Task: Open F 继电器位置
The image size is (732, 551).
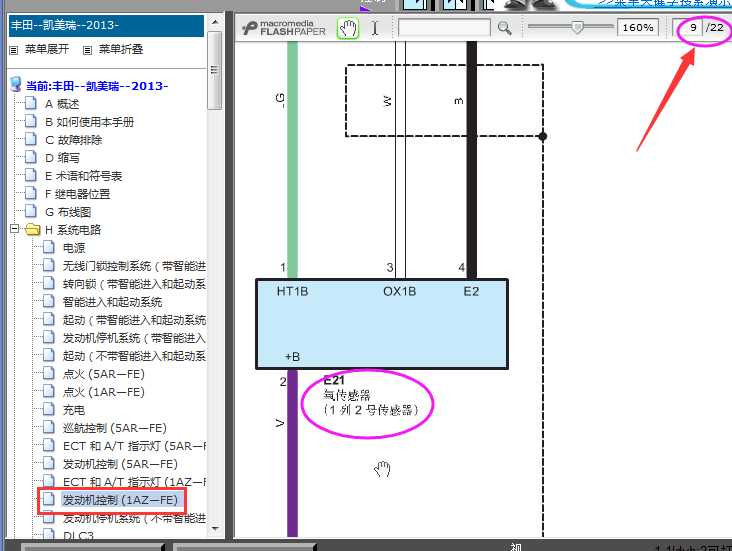Action: coord(77,194)
